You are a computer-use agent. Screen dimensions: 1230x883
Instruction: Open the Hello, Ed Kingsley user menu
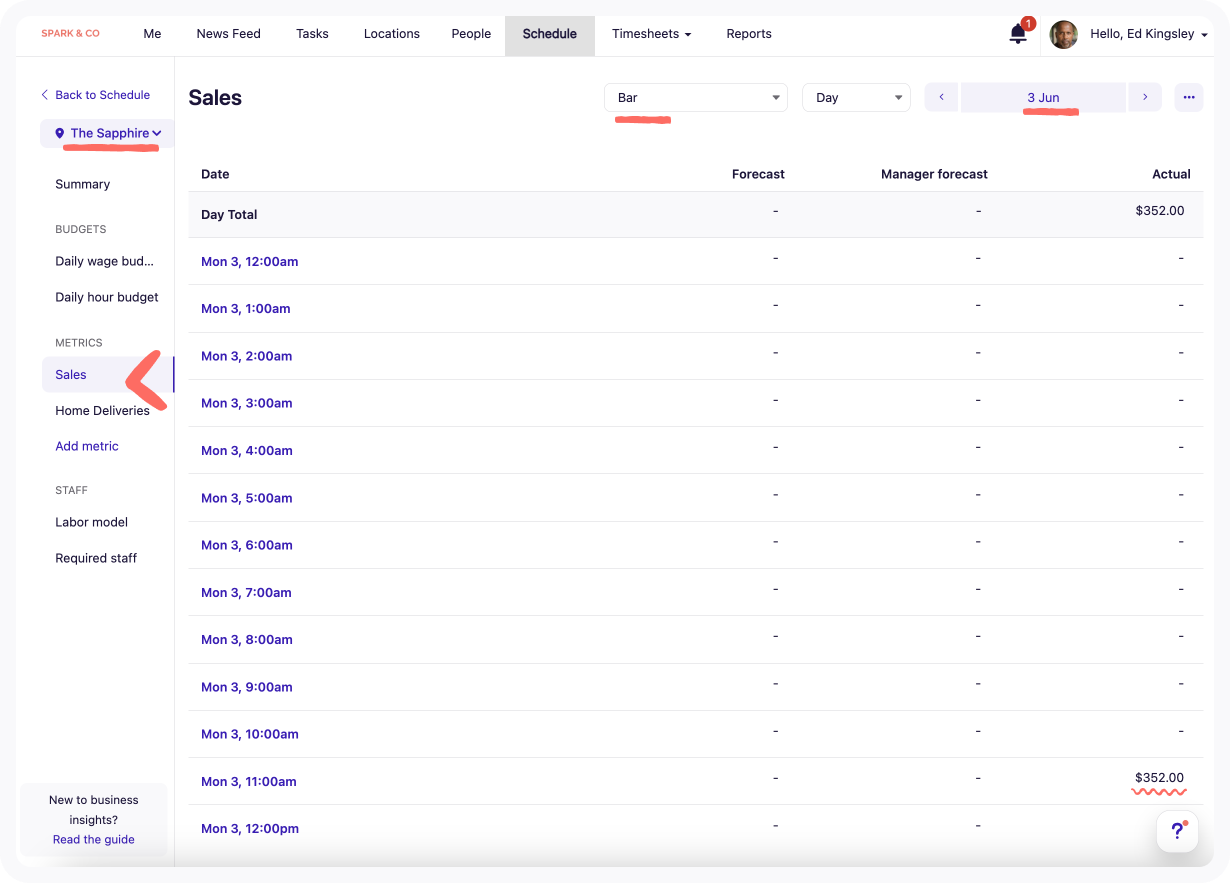click(1148, 34)
